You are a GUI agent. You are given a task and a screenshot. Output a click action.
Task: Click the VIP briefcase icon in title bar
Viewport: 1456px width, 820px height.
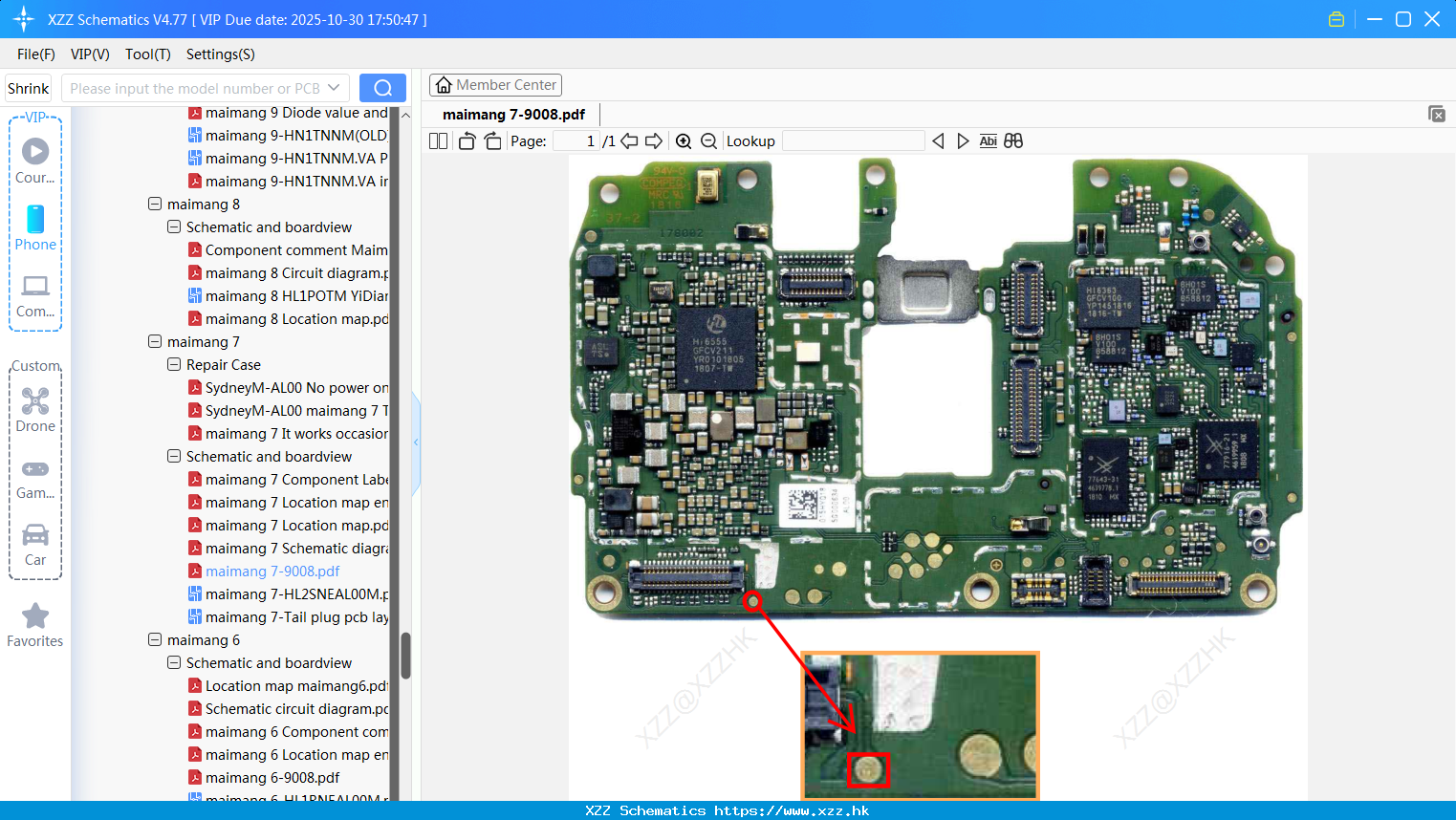(x=1336, y=19)
